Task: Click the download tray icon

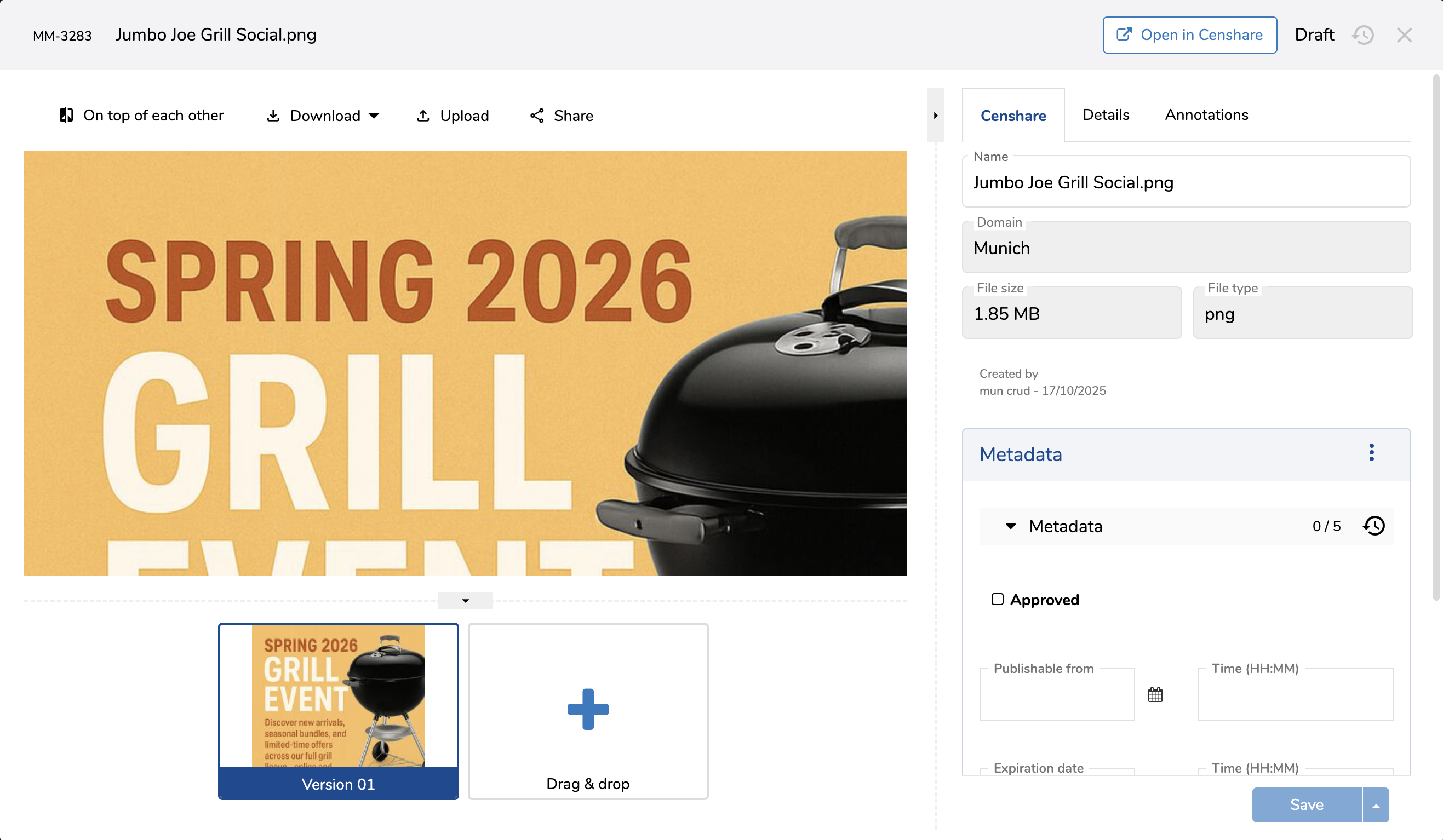Action: coord(273,116)
